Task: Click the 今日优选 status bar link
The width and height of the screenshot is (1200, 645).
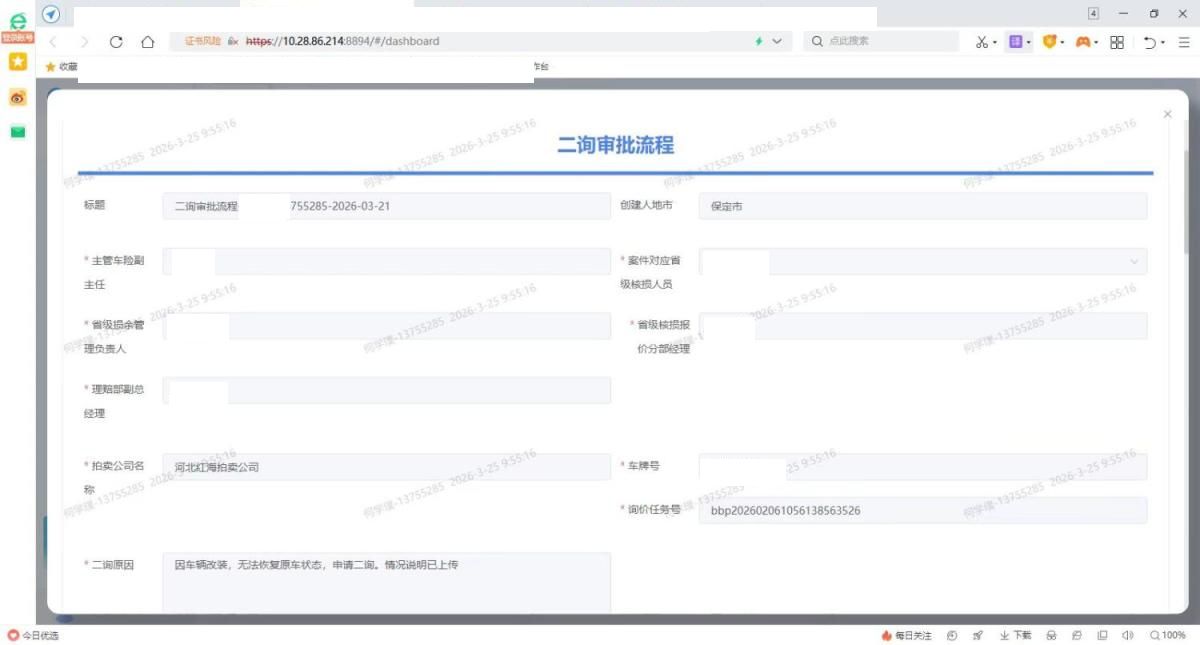Action: tap(34, 635)
